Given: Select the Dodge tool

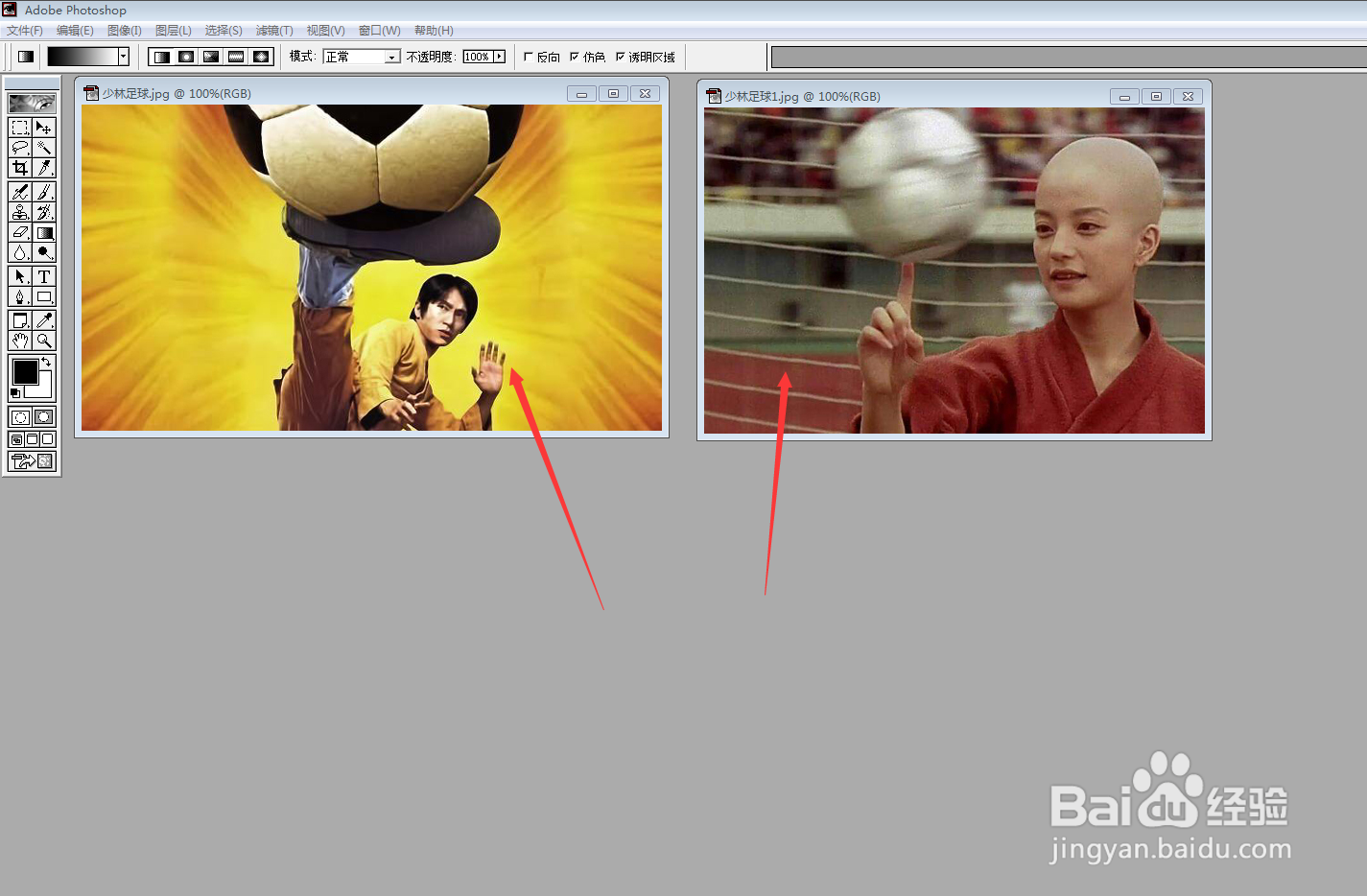Looking at the screenshot, I should coord(44,252).
